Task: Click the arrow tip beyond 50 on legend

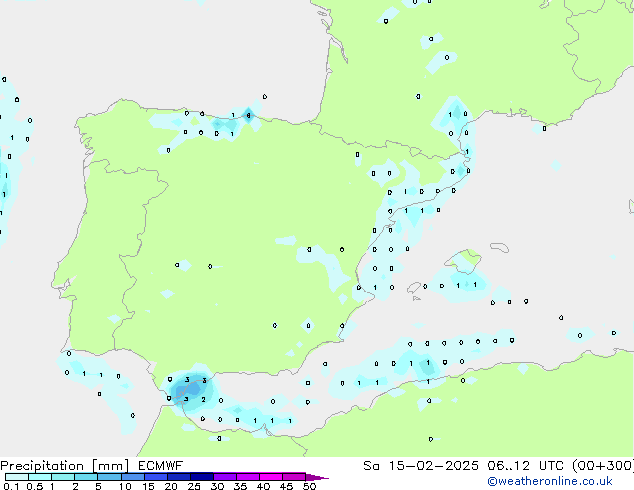Action: 317,477
